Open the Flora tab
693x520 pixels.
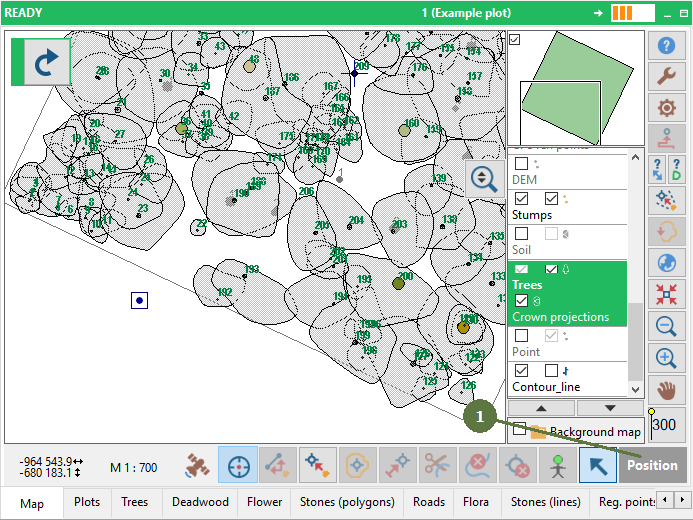476,502
